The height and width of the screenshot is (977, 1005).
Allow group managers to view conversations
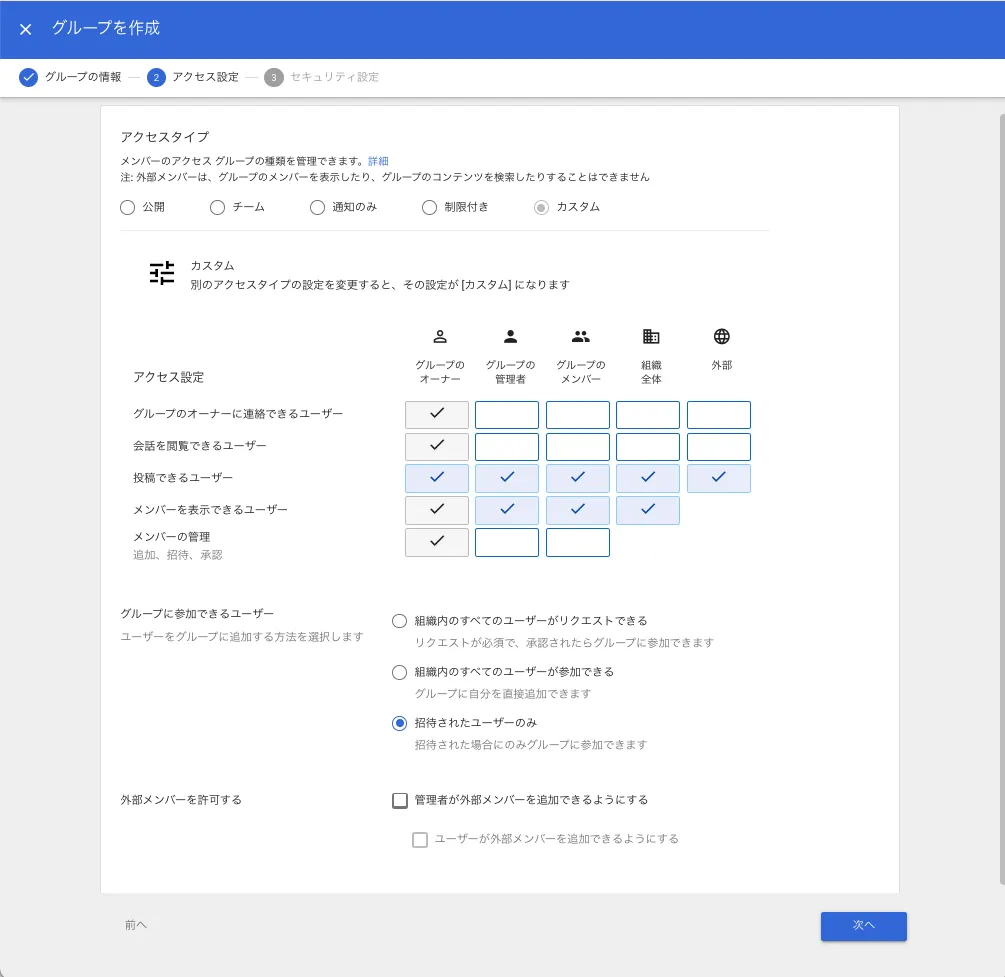click(507, 447)
